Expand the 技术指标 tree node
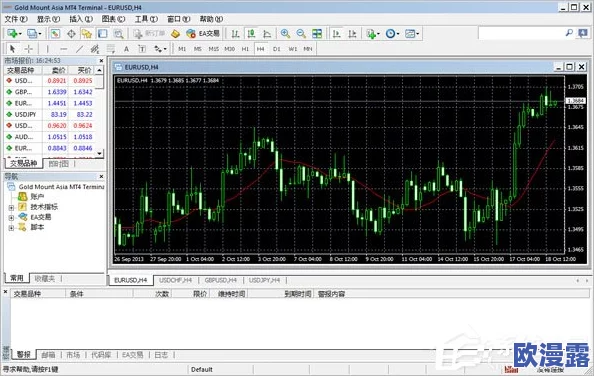The image size is (594, 376). click(x=11, y=208)
